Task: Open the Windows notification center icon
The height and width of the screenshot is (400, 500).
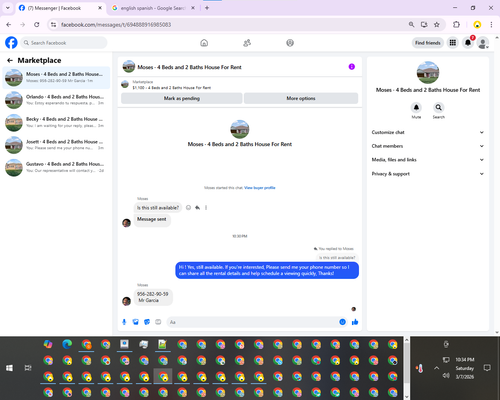Action: tap(487, 368)
